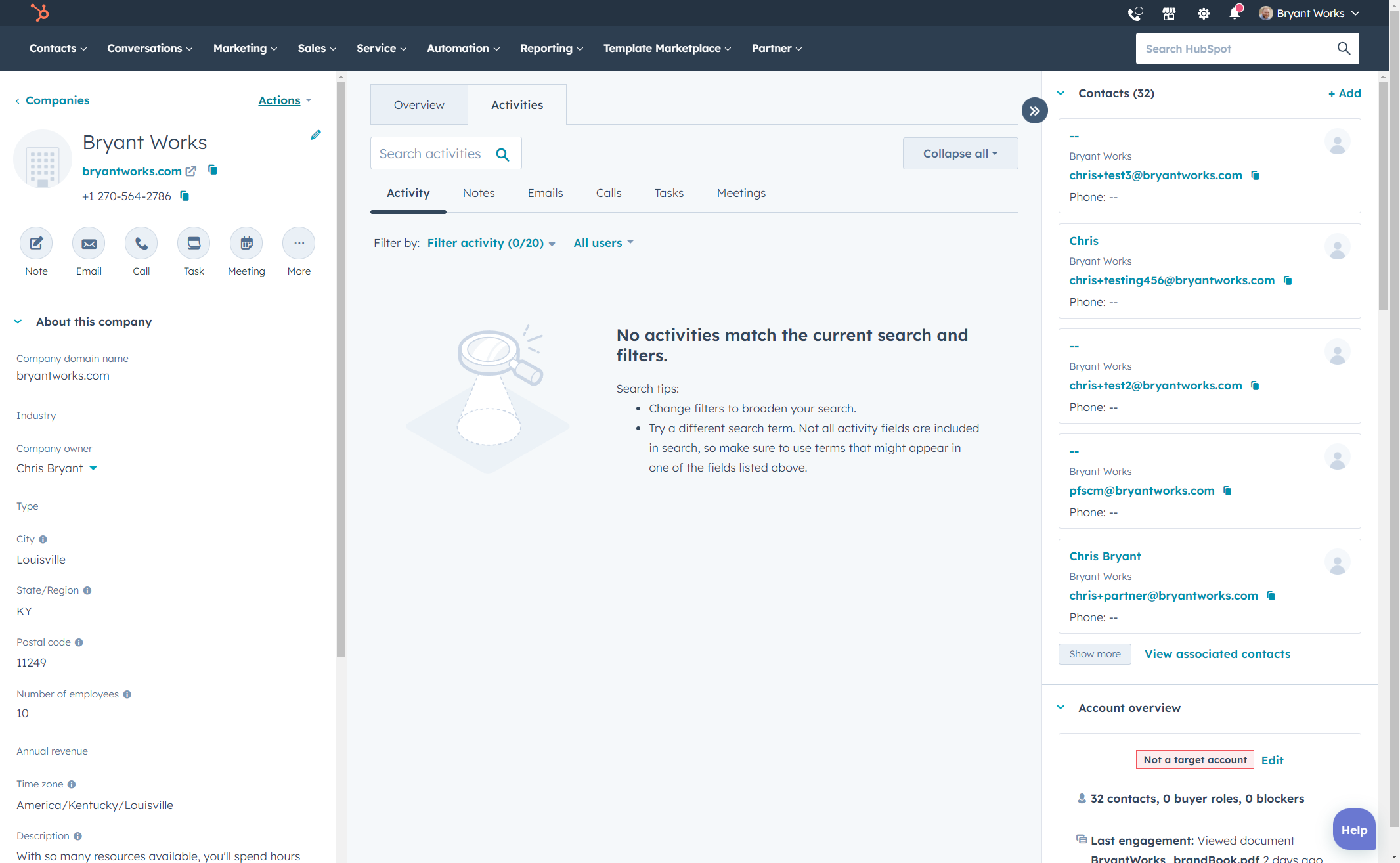Click Show more under contacts
Image resolution: width=1400 pixels, height=863 pixels.
click(x=1094, y=653)
